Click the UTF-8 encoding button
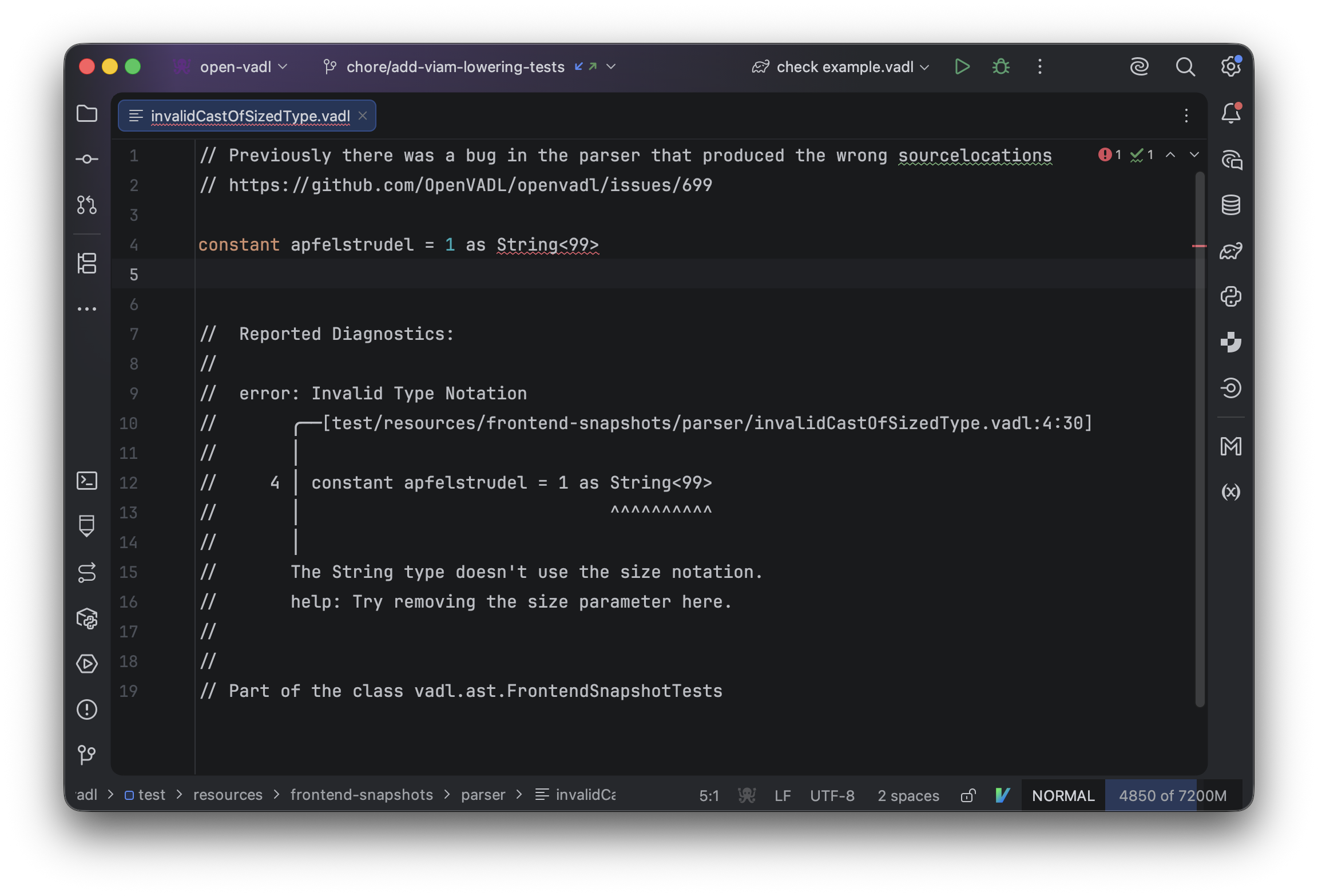This screenshot has height=896, width=1318. [832, 795]
